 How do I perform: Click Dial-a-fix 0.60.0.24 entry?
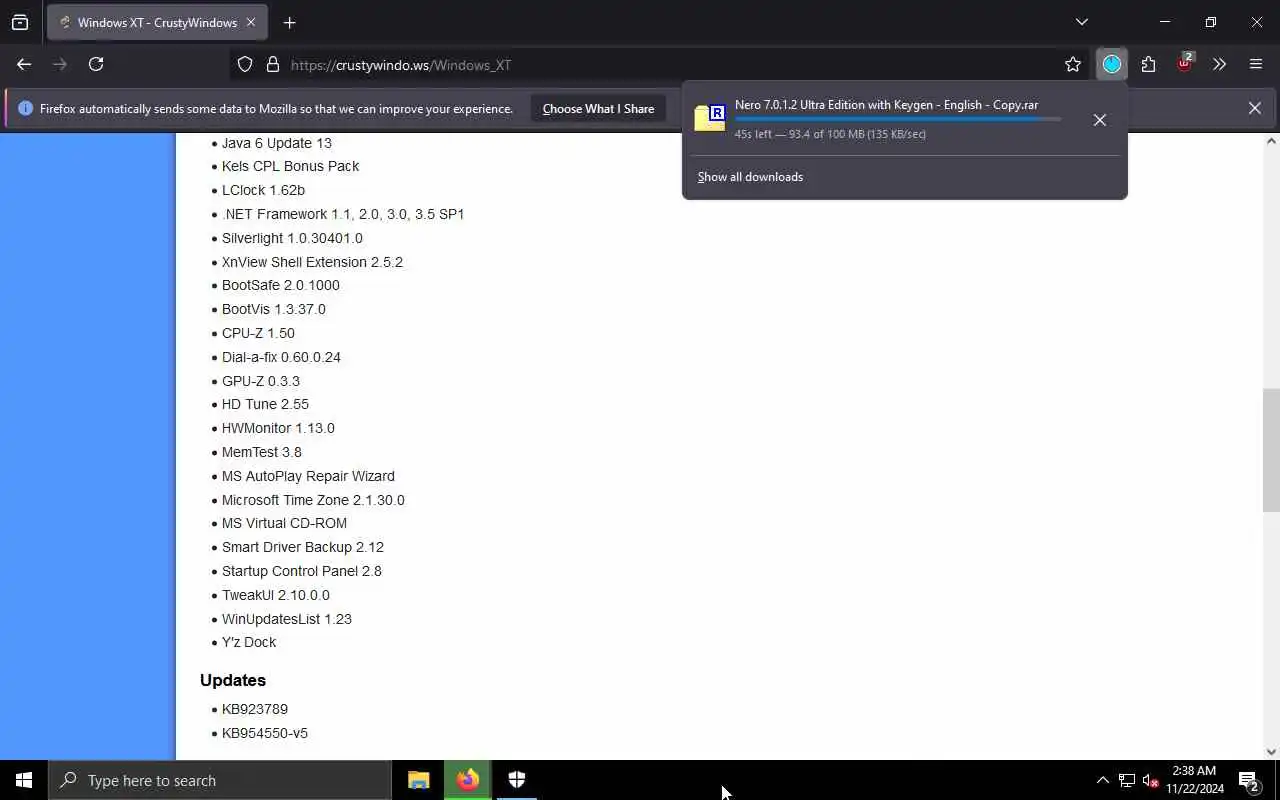(x=281, y=357)
